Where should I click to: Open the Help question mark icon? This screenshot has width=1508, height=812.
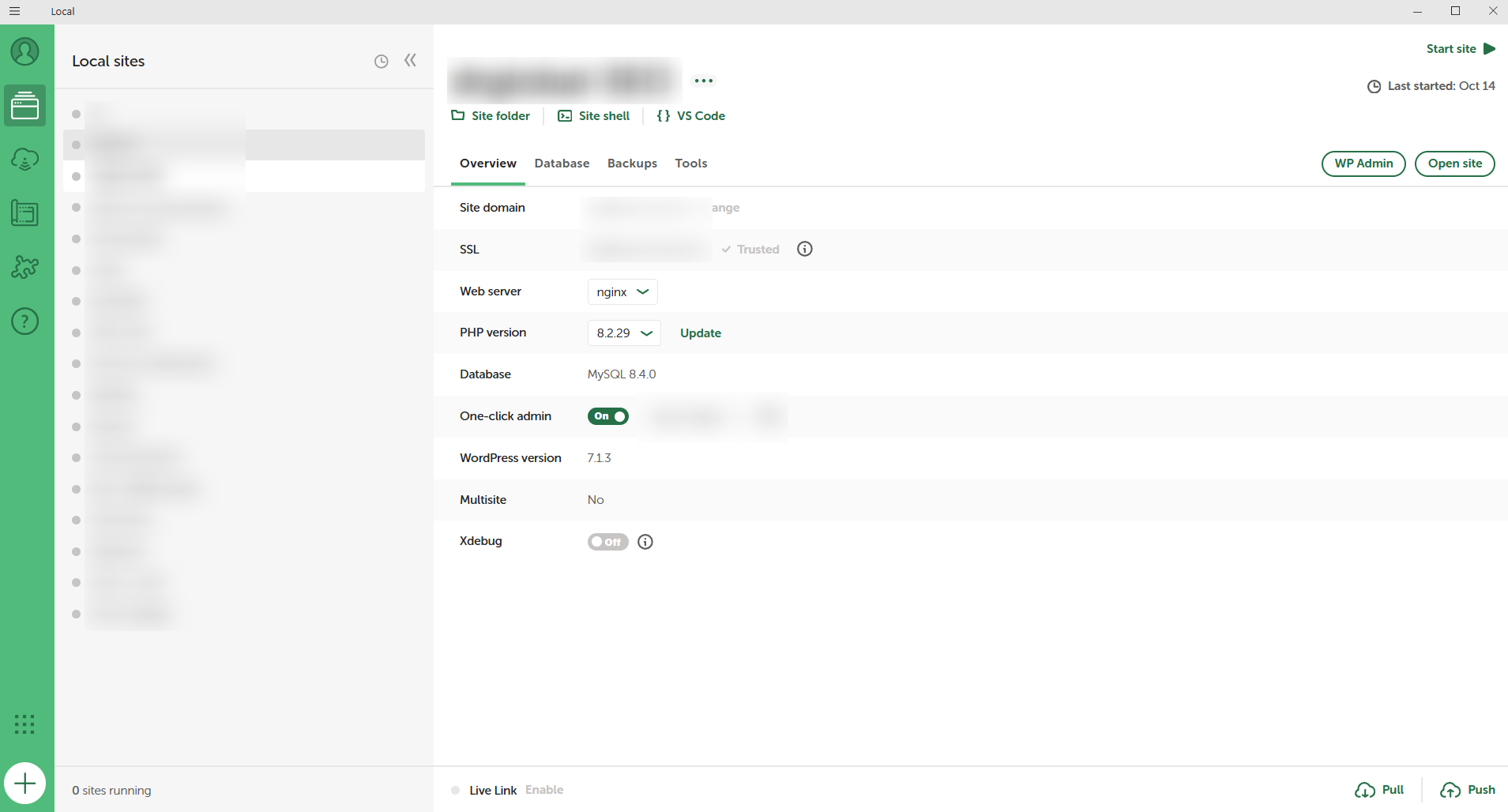24,321
